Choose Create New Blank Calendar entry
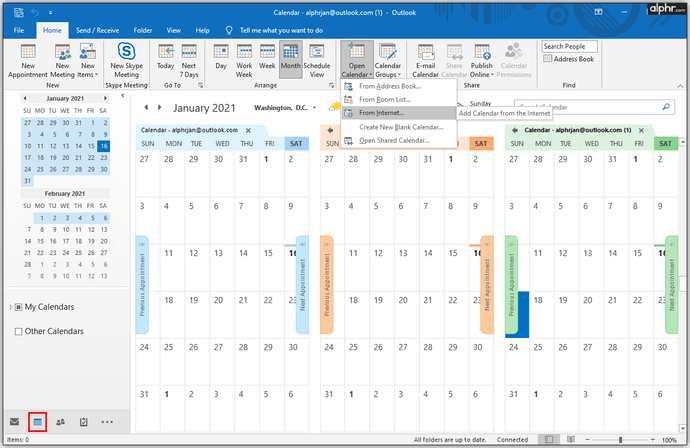 [x=398, y=127]
